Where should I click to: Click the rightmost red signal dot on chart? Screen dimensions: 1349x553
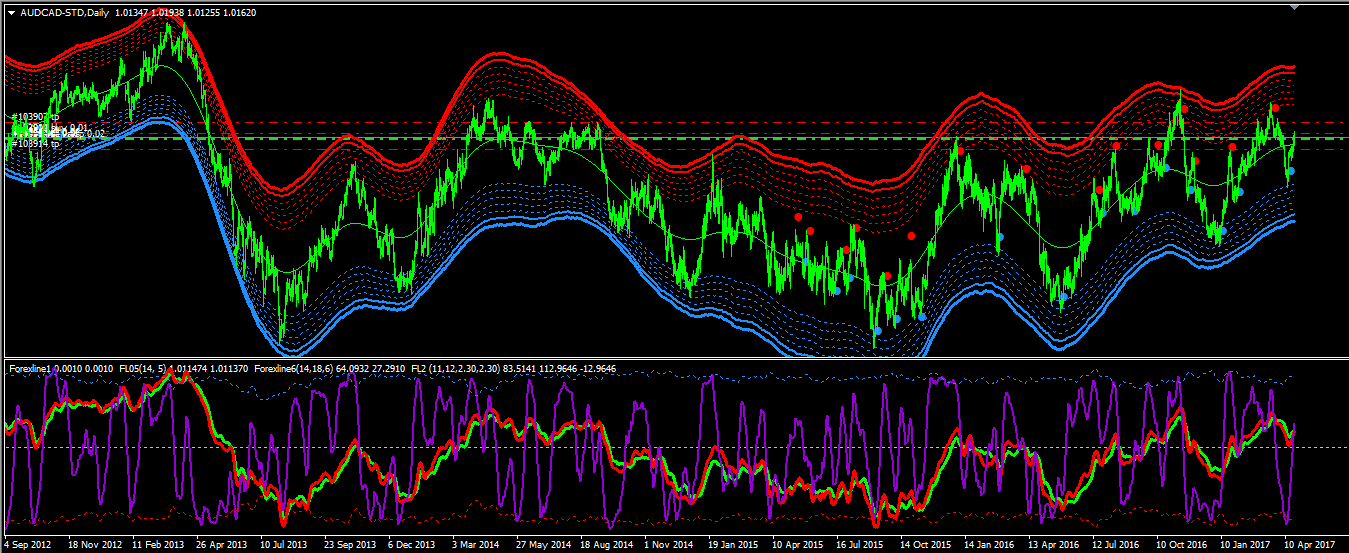coord(1276,108)
